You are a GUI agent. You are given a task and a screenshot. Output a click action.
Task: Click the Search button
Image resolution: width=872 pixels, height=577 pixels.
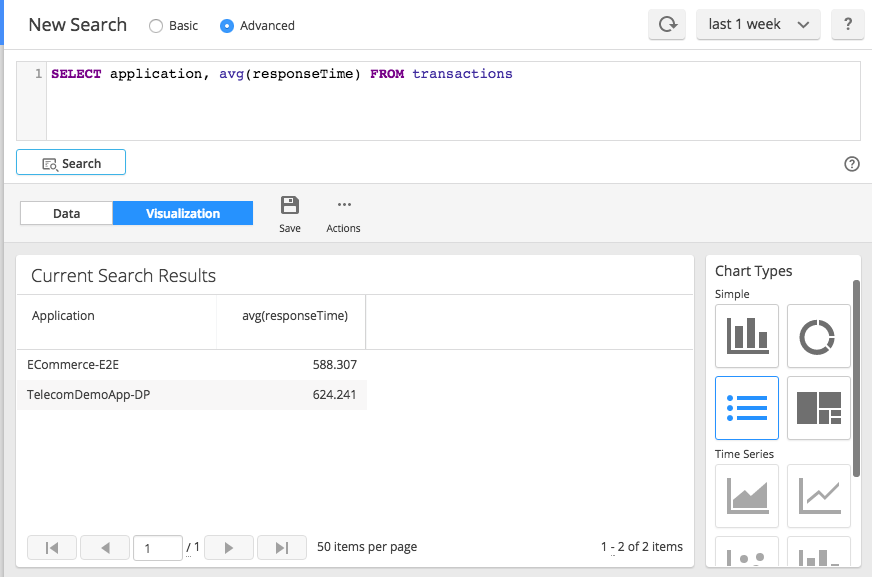[71, 162]
